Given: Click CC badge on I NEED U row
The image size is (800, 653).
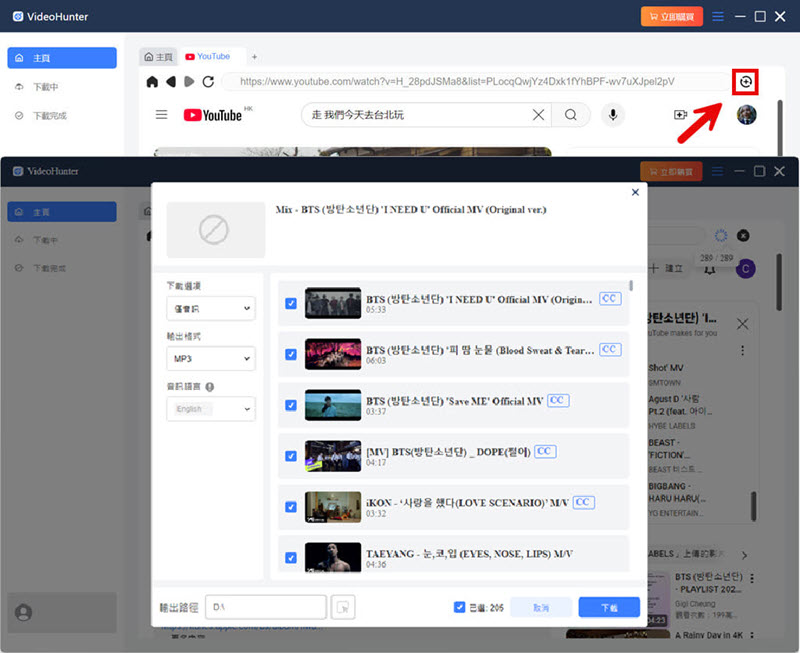Looking at the screenshot, I should pos(610,298).
